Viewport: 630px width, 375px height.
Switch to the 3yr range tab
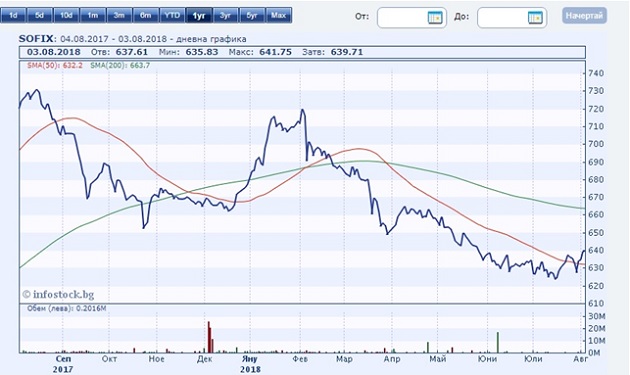pos(225,15)
